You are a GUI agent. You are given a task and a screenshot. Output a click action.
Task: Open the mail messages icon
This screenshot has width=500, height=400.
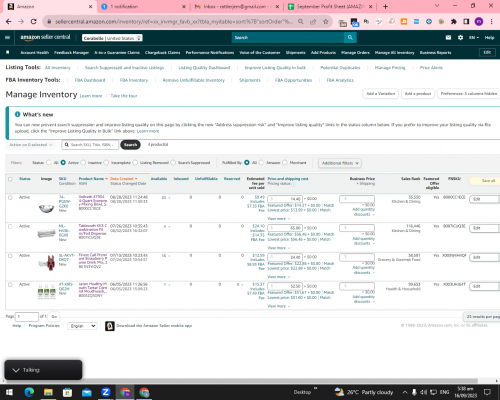click(x=448, y=38)
